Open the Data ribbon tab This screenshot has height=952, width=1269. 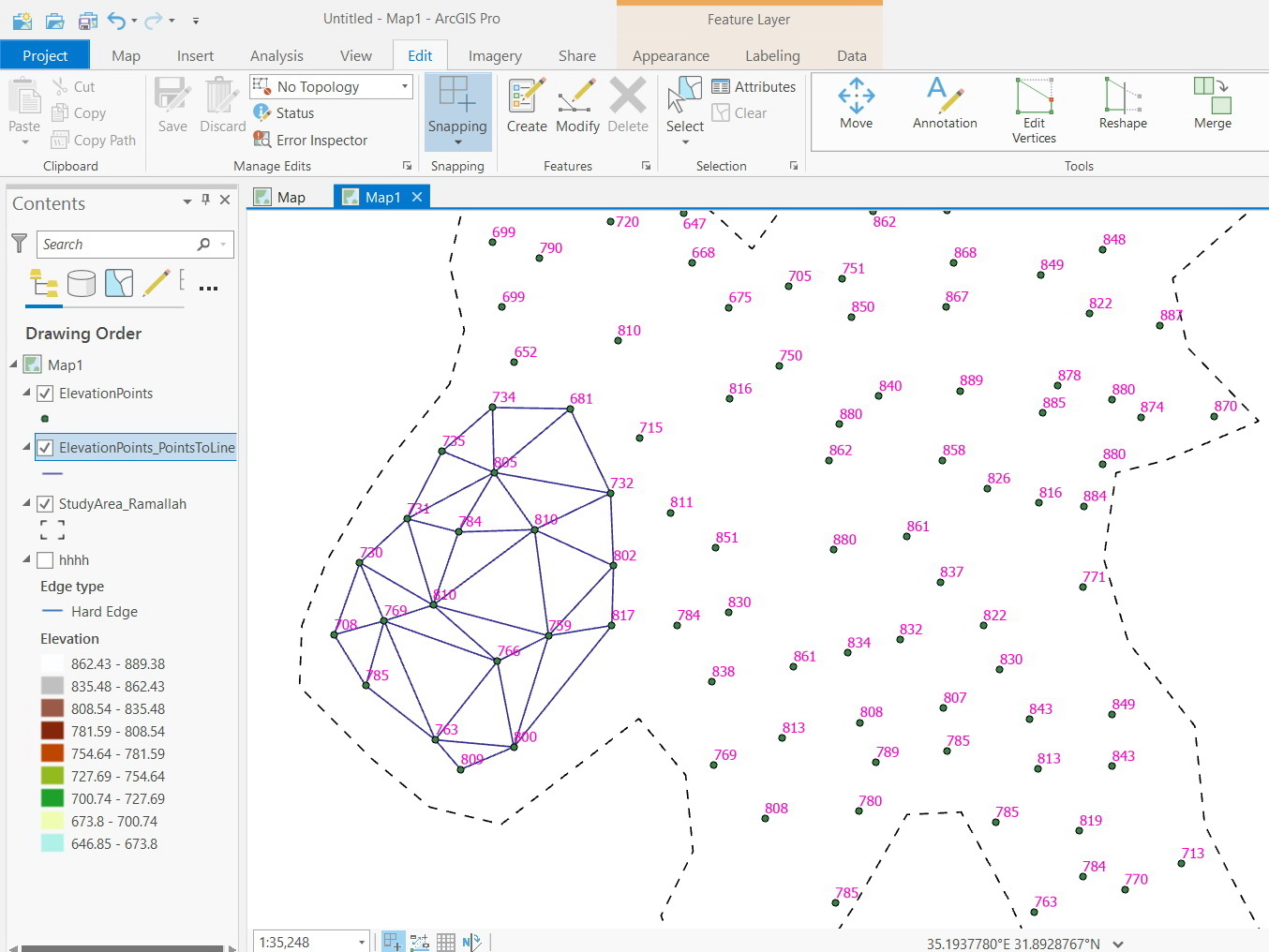point(852,56)
